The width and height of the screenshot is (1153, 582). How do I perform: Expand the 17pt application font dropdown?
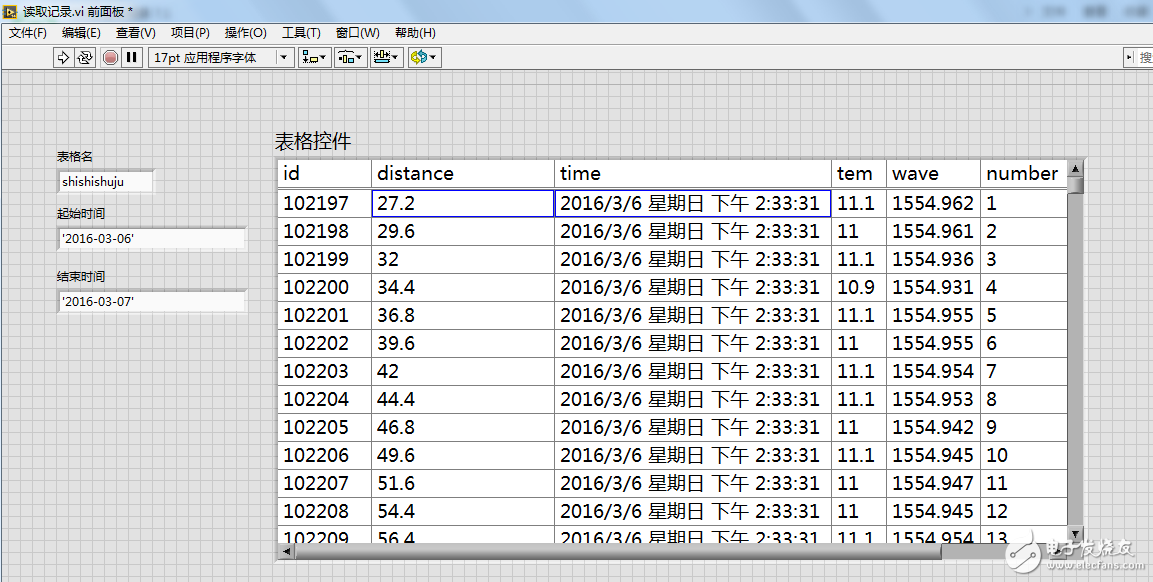pos(284,58)
